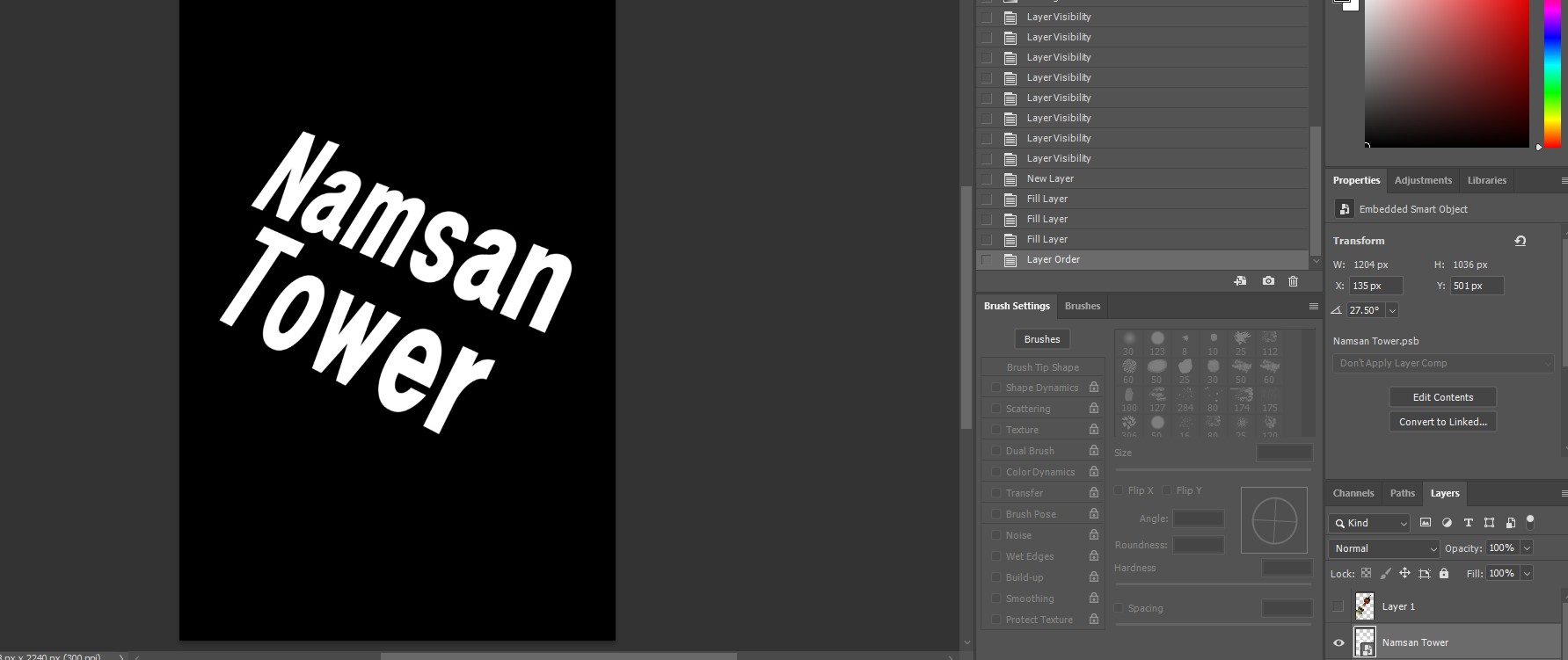The image size is (1568, 660).
Task: Reset the transform in Properties panel
Action: 1520,240
